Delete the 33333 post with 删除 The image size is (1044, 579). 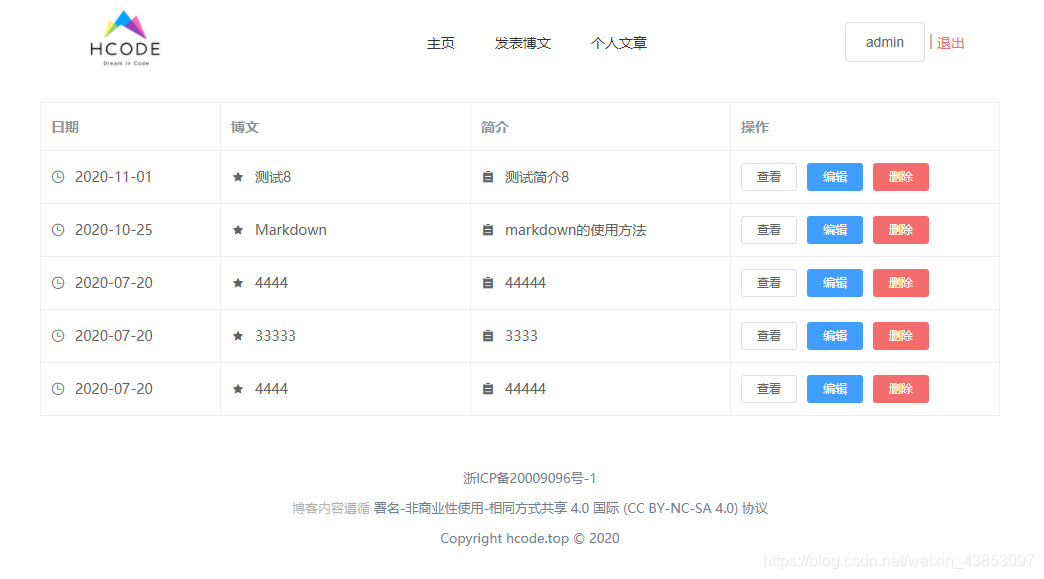click(x=900, y=336)
